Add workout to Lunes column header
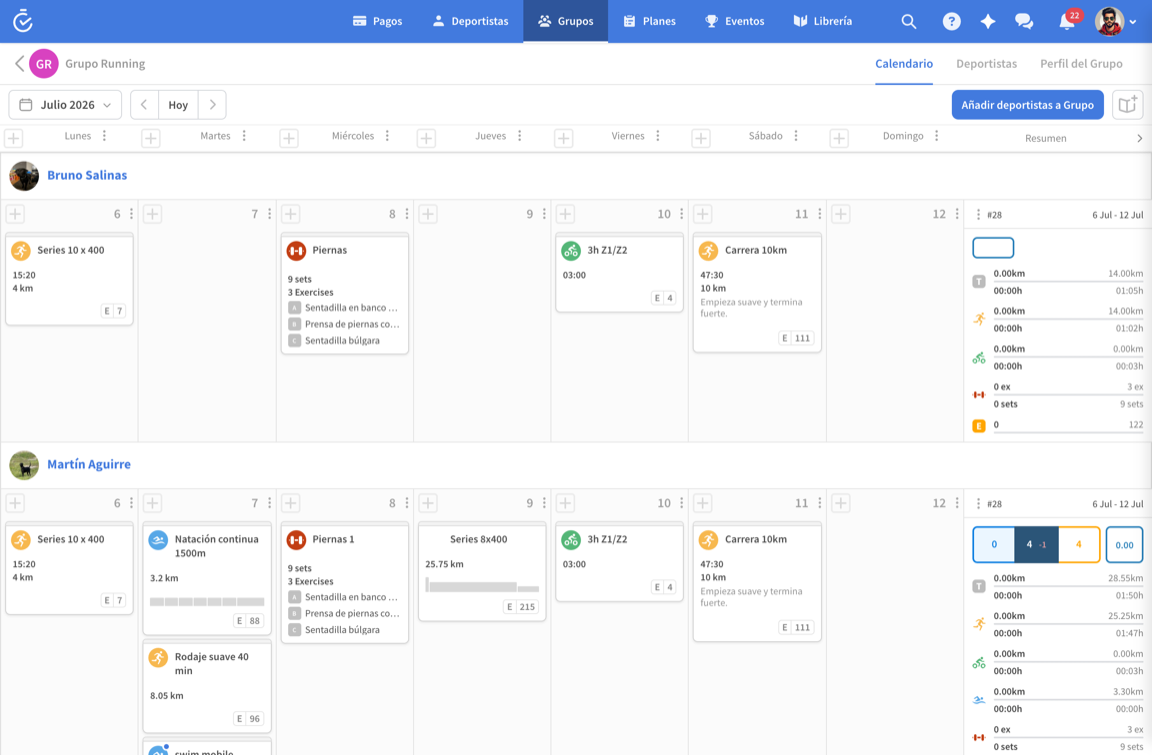This screenshot has width=1152, height=755. coord(14,137)
